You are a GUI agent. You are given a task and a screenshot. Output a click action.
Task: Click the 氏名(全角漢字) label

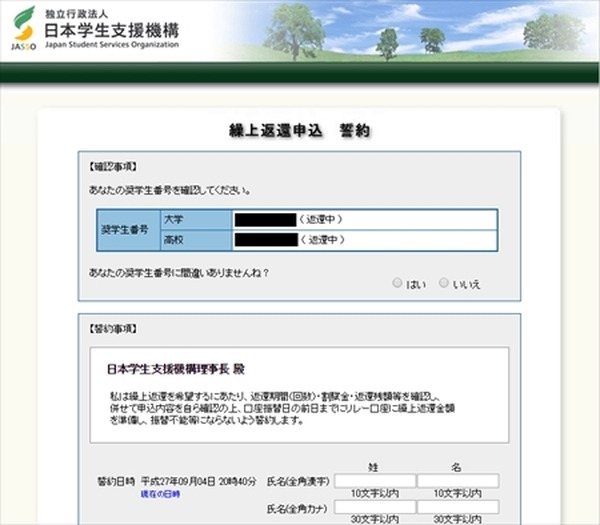[x=298, y=481]
